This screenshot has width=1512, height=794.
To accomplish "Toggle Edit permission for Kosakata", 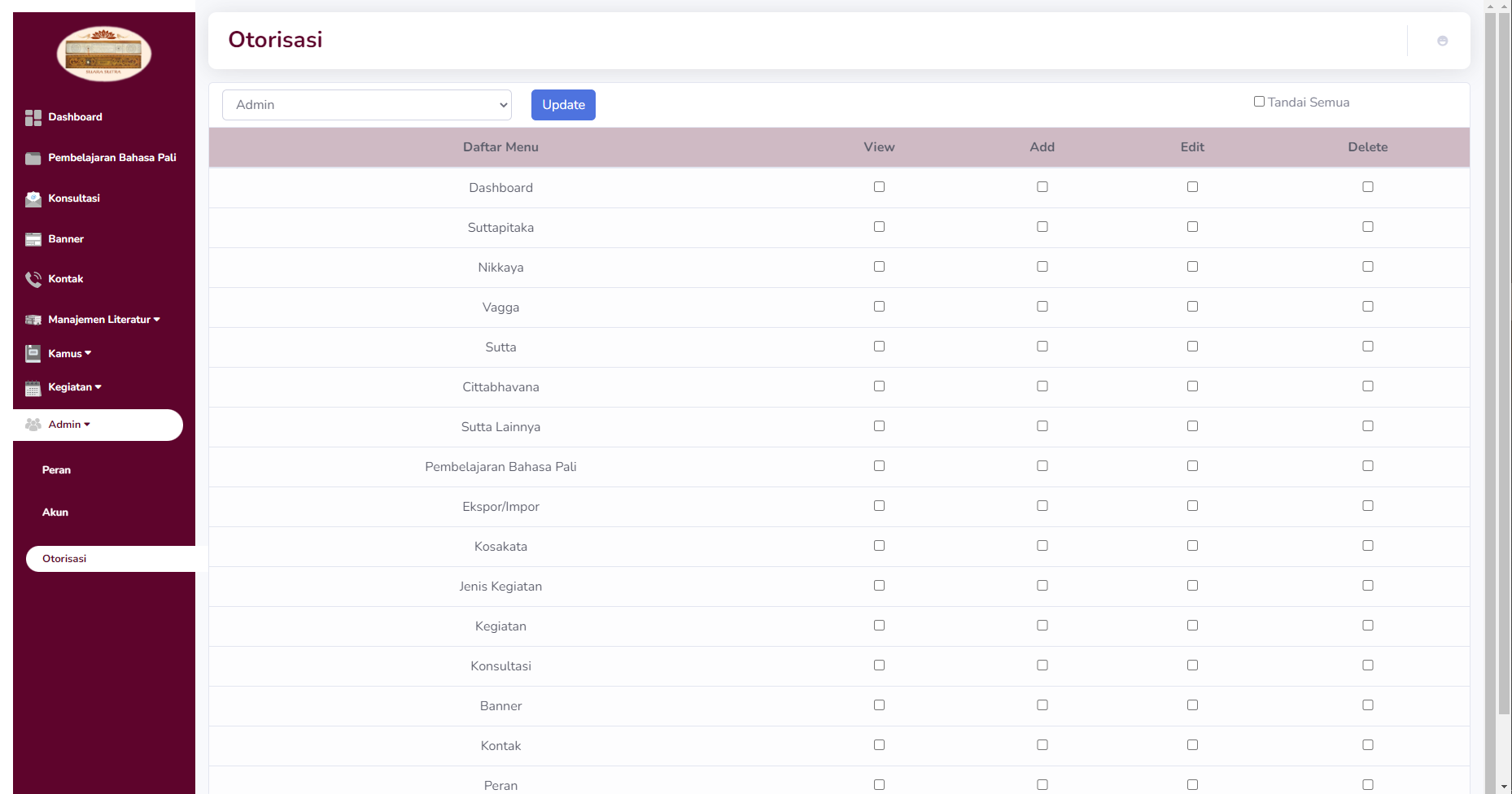I will click(x=1192, y=546).
